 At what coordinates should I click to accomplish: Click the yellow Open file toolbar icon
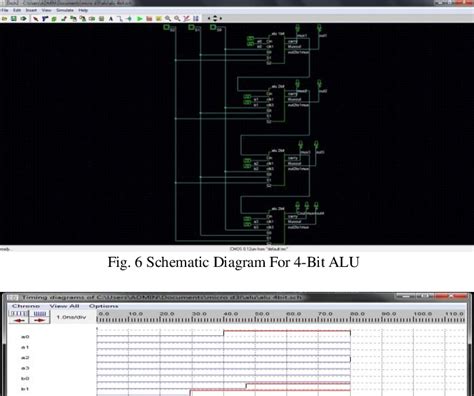tap(5, 19)
